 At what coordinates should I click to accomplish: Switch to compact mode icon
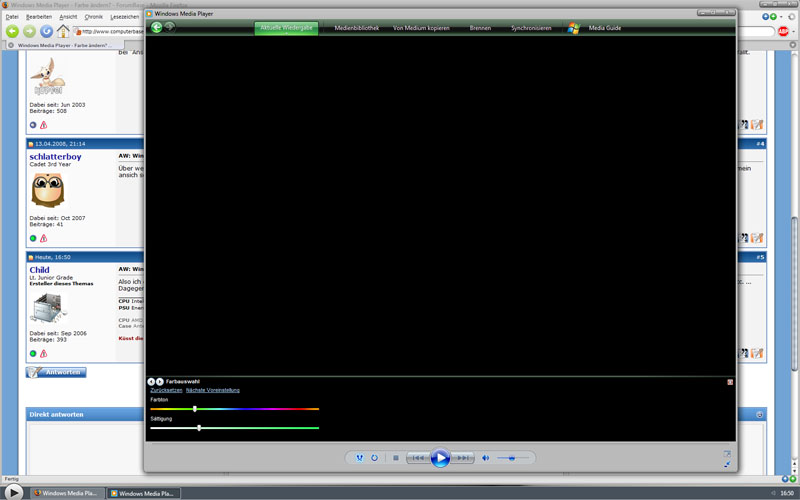click(x=727, y=464)
